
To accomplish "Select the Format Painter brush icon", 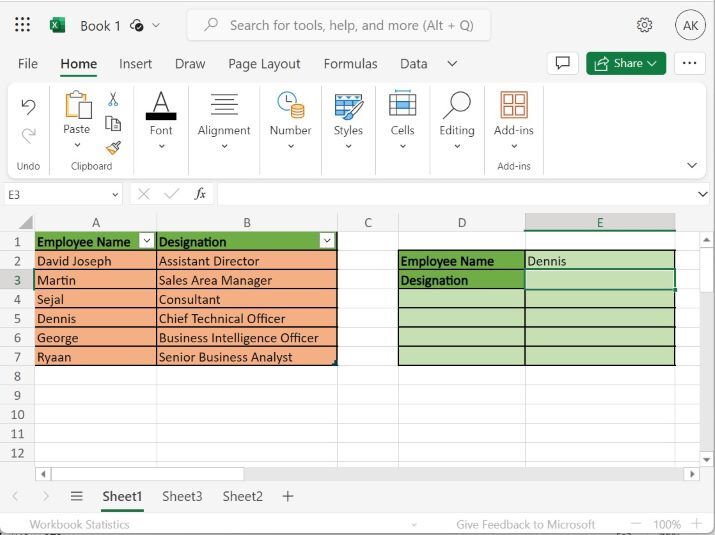I will tap(113, 148).
